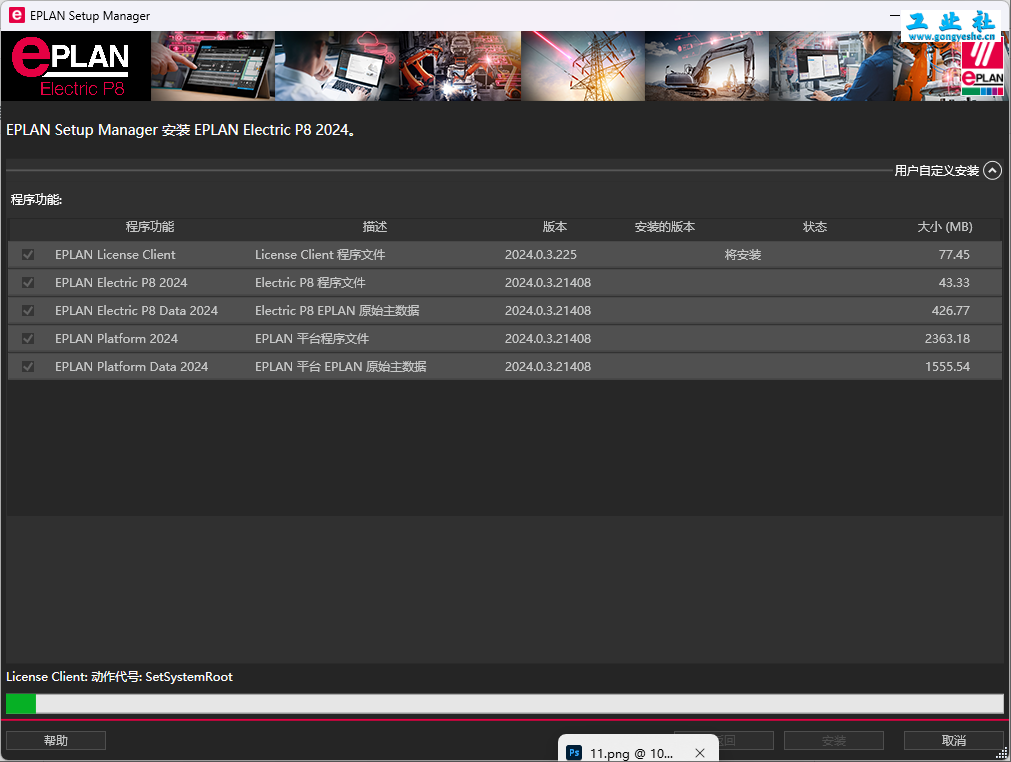Close the 11.png taskbar preview popup

point(700,753)
